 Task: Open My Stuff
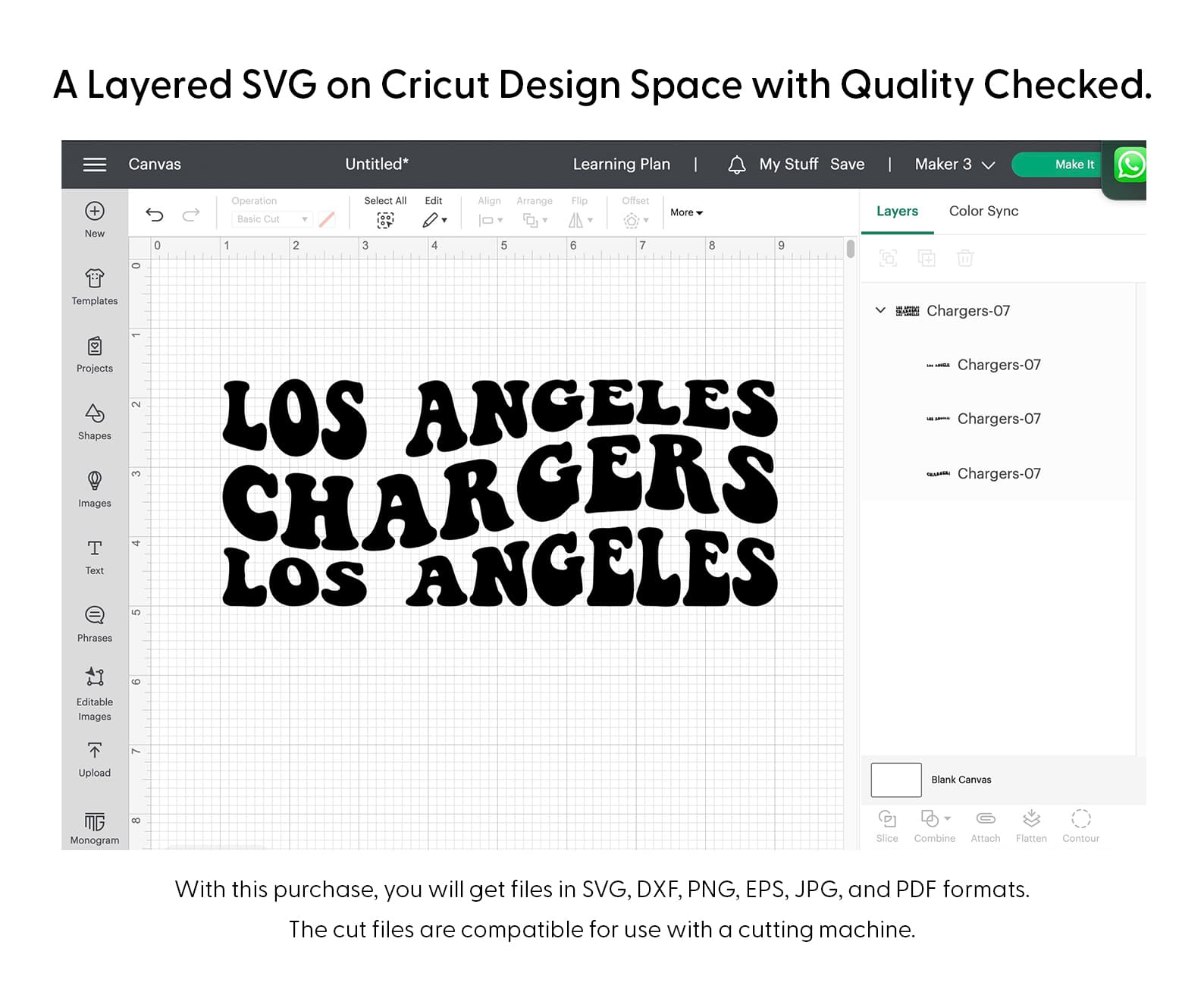(x=789, y=165)
